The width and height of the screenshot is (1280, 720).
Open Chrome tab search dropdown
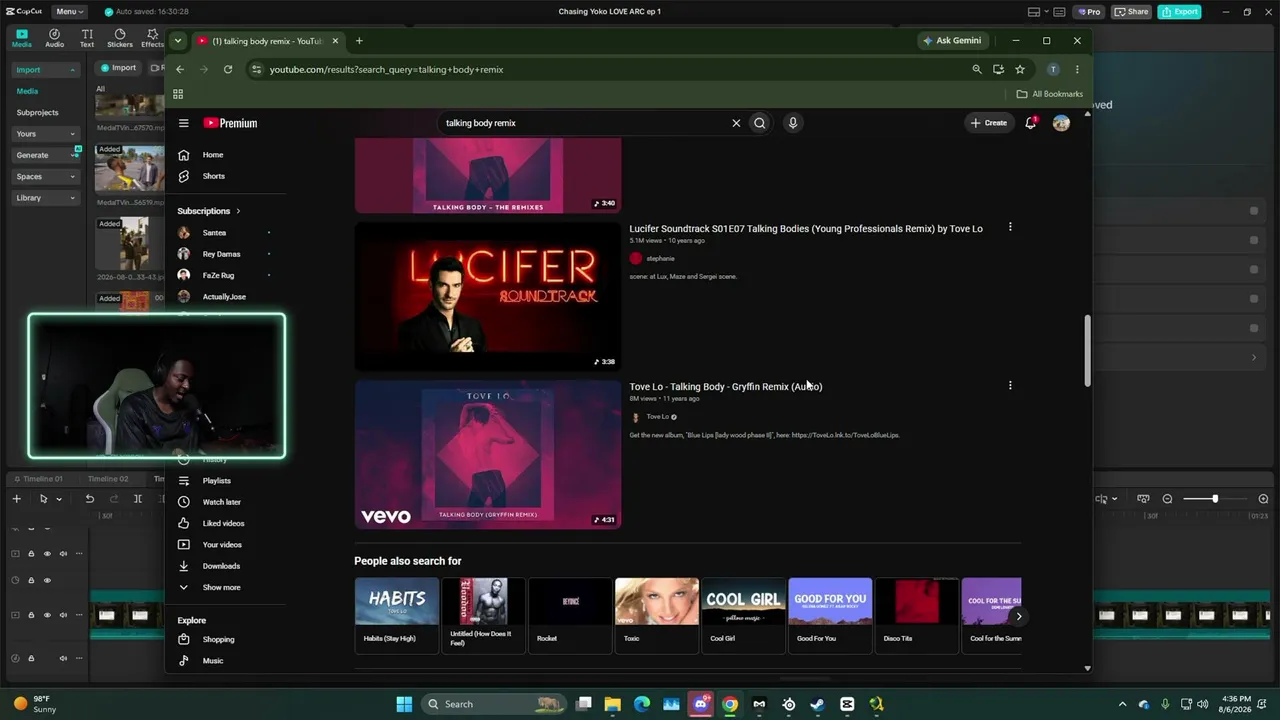[177, 41]
